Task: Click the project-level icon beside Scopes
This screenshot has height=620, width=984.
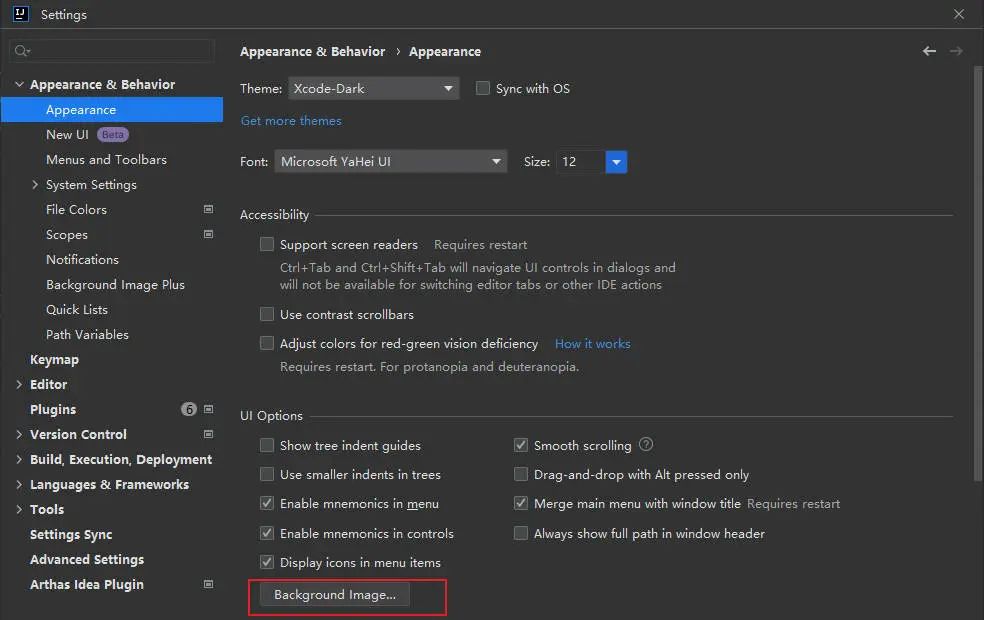Action: (208, 235)
